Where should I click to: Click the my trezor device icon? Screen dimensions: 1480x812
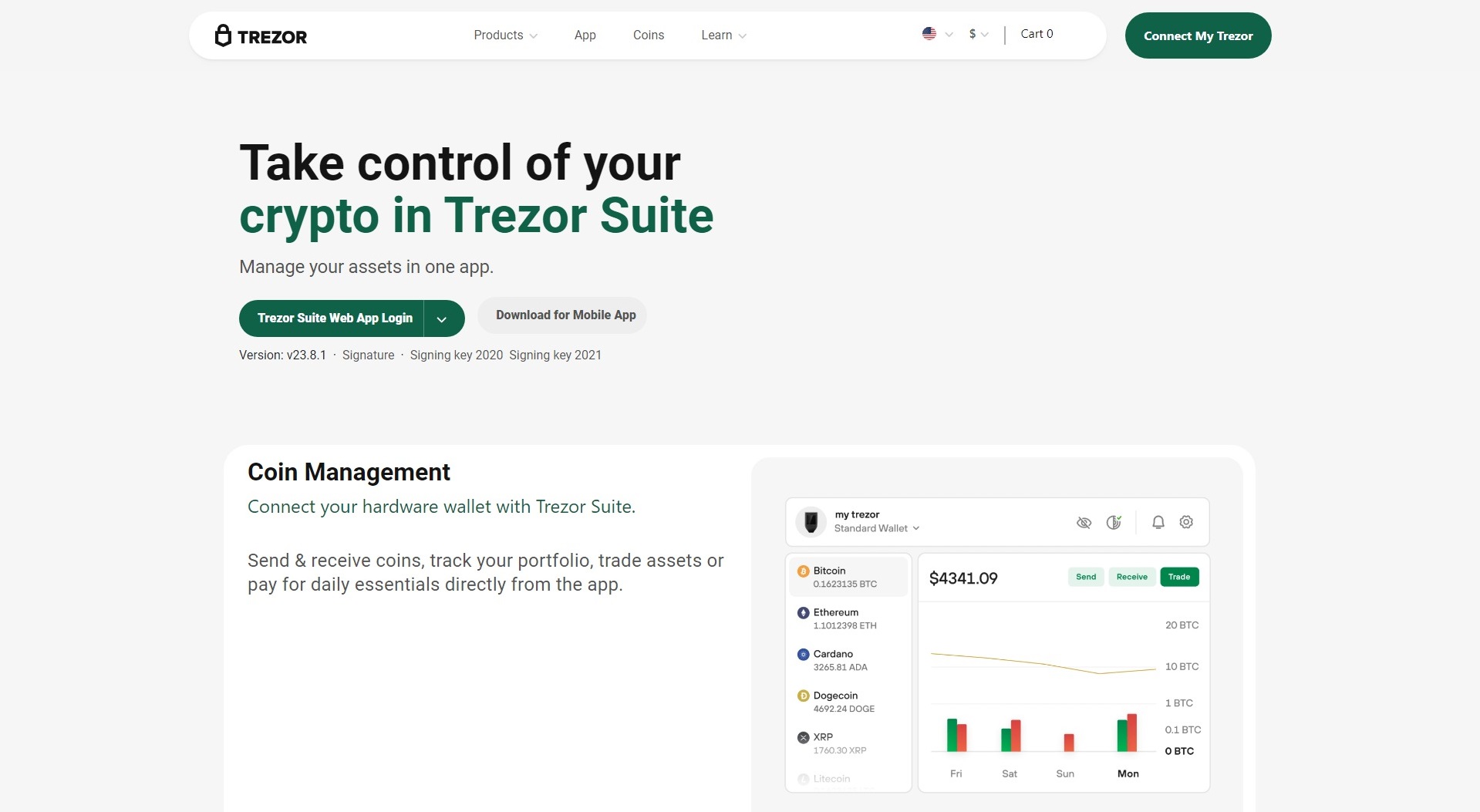click(811, 522)
